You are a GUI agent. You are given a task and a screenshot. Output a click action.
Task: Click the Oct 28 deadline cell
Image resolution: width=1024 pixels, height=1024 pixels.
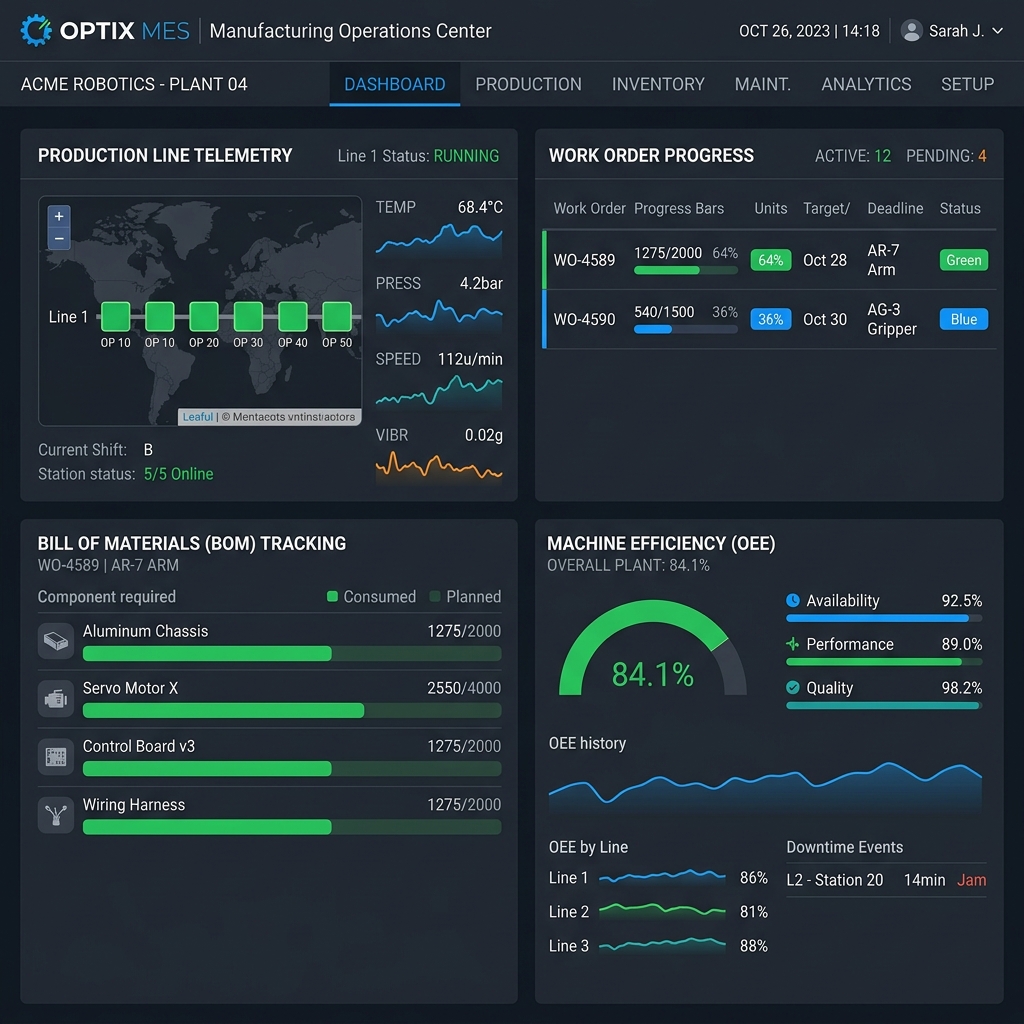point(824,260)
